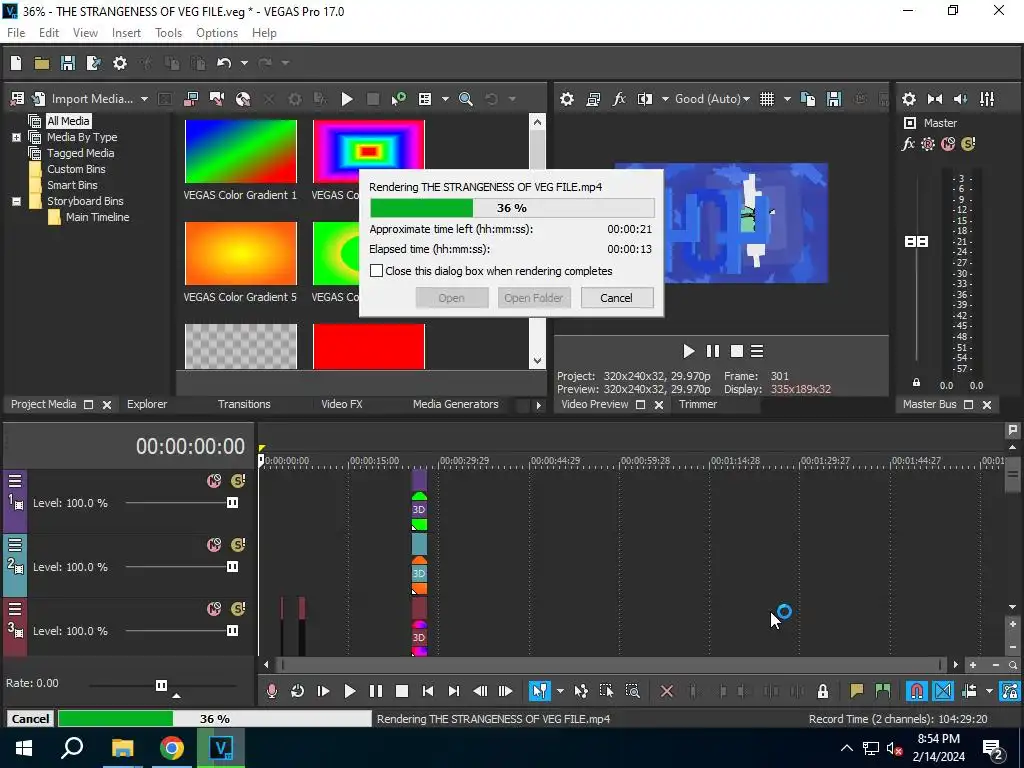Open Normal Edit Tool dropdown arrow
This screenshot has height=768, width=1024.
pos(560,691)
